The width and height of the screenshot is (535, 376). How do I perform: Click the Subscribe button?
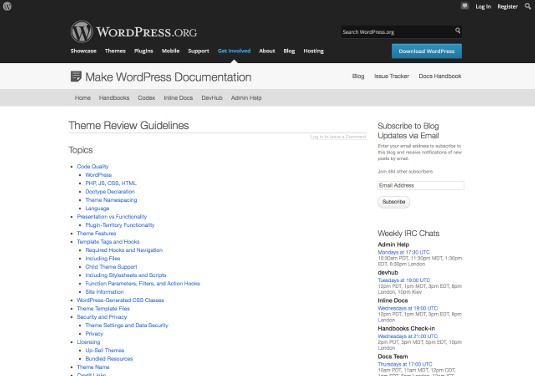[393, 202]
